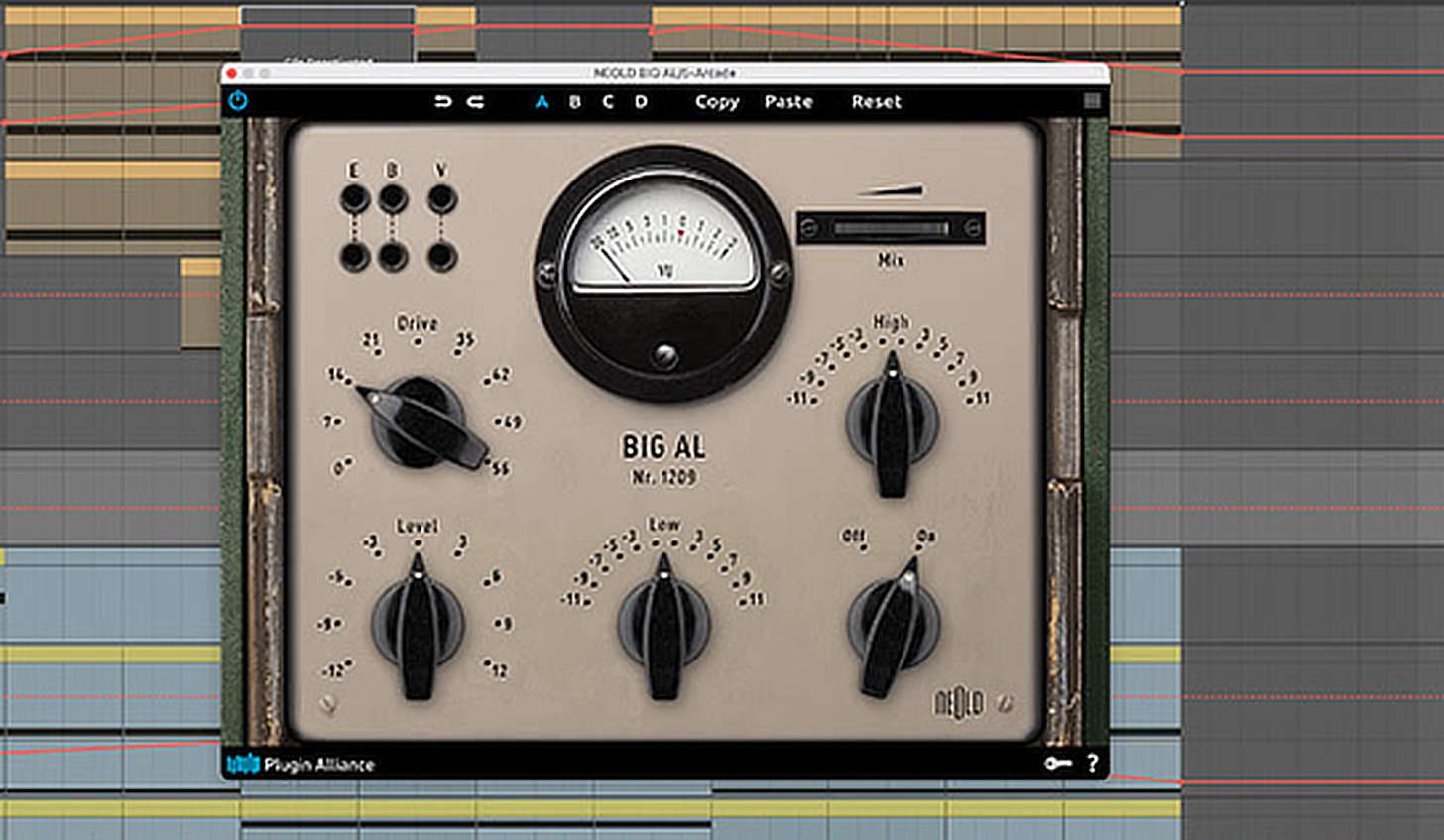The image size is (1444, 840).
Task: Select small tan clip left of plugin window
Action: [x=200, y=301]
